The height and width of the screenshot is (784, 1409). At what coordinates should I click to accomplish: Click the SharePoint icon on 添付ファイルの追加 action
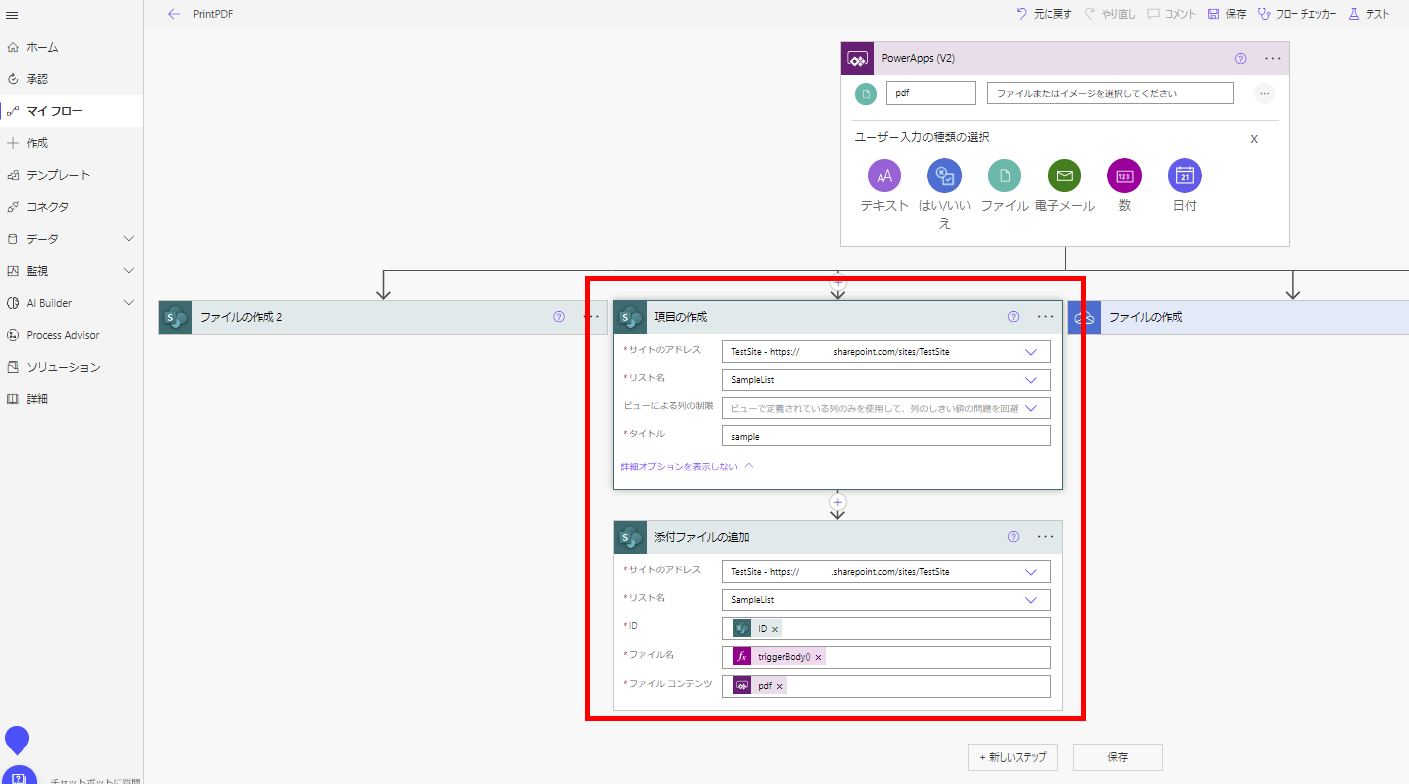[x=629, y=537]
